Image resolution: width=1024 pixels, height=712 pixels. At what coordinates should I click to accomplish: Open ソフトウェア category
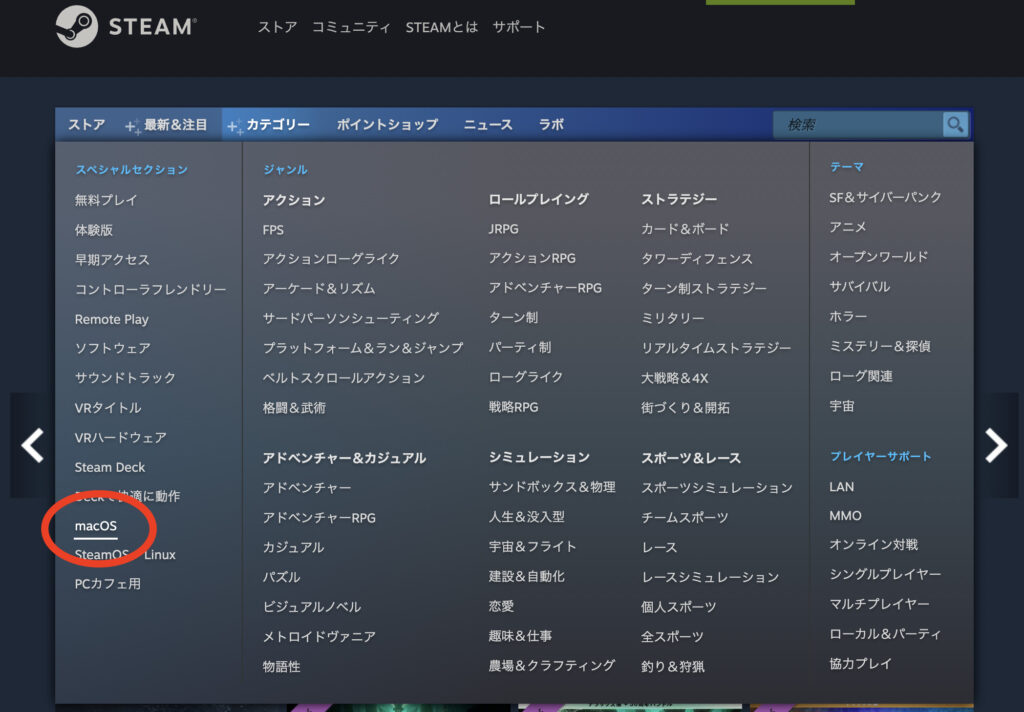(x=112, y=348)
